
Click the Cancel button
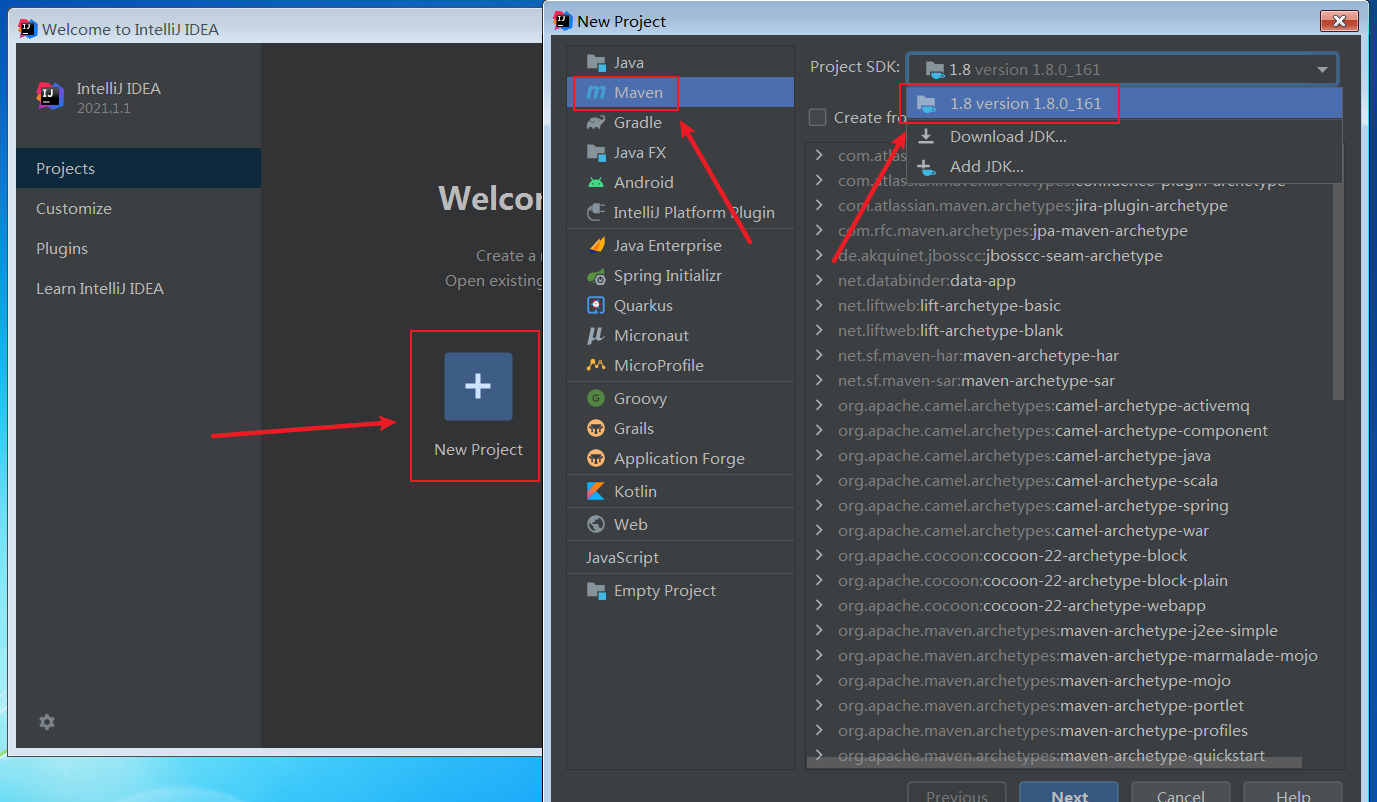coord(1180,794)
